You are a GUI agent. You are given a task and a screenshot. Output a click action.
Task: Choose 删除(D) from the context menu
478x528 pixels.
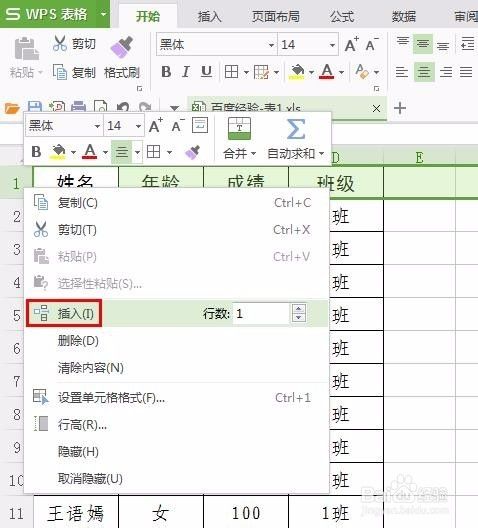click(176, 341)
